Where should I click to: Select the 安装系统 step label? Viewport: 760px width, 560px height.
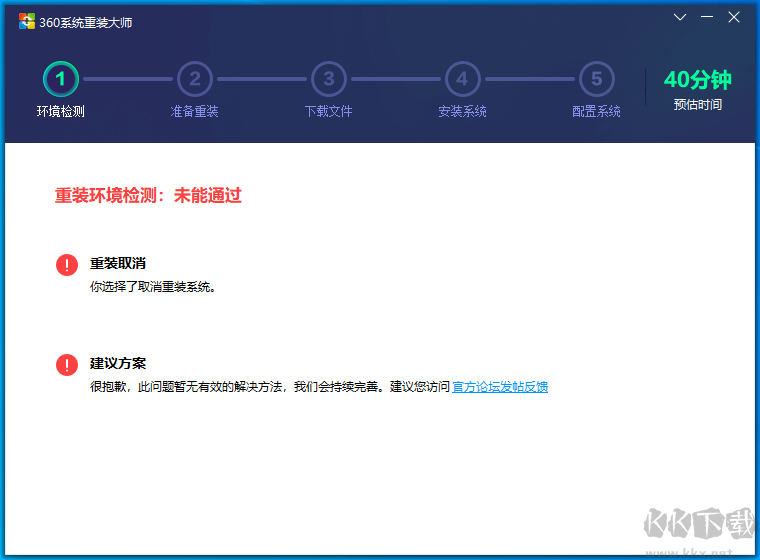tap(462, 112)
